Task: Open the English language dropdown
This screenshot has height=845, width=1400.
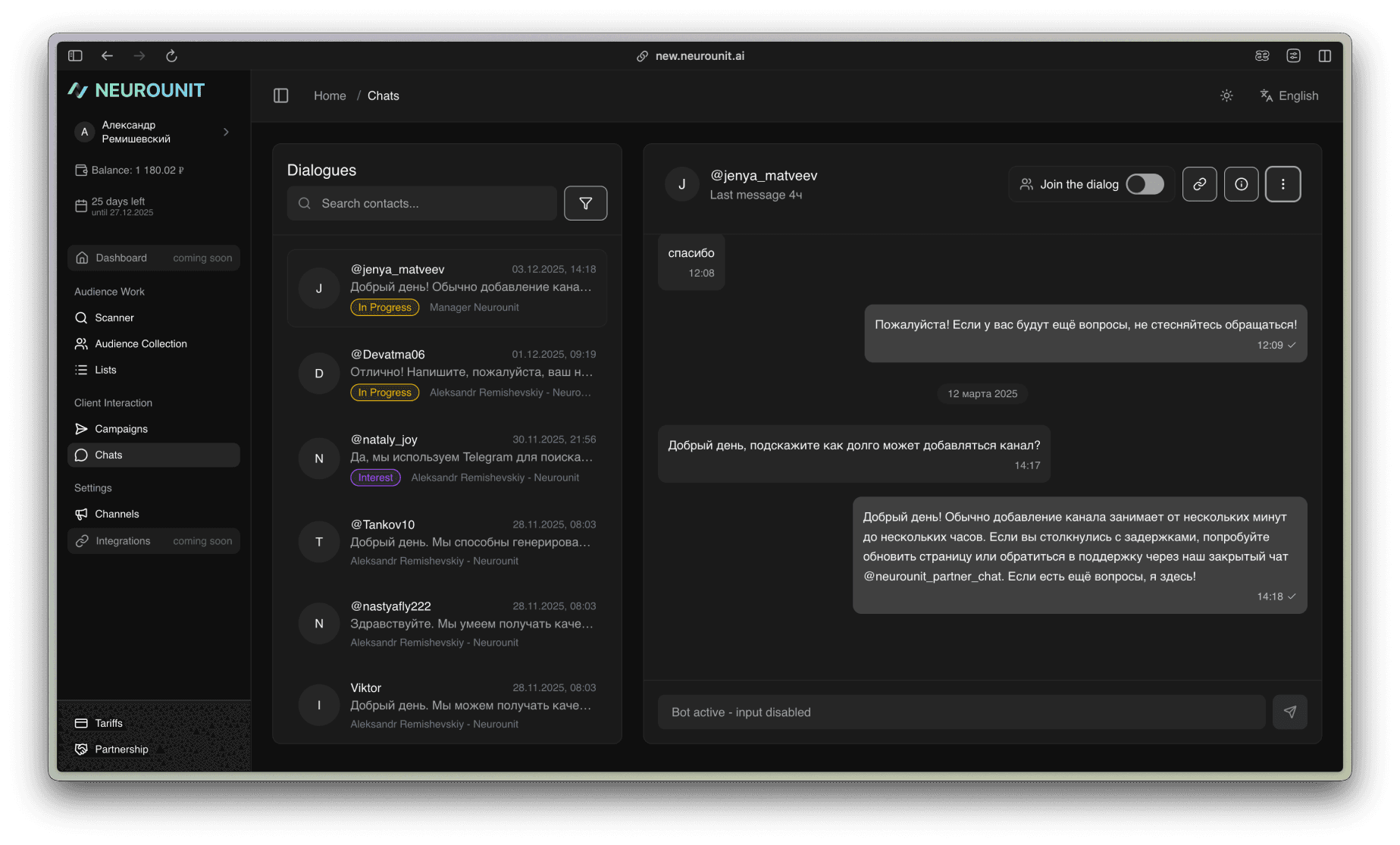Action: coord(1289,95)
